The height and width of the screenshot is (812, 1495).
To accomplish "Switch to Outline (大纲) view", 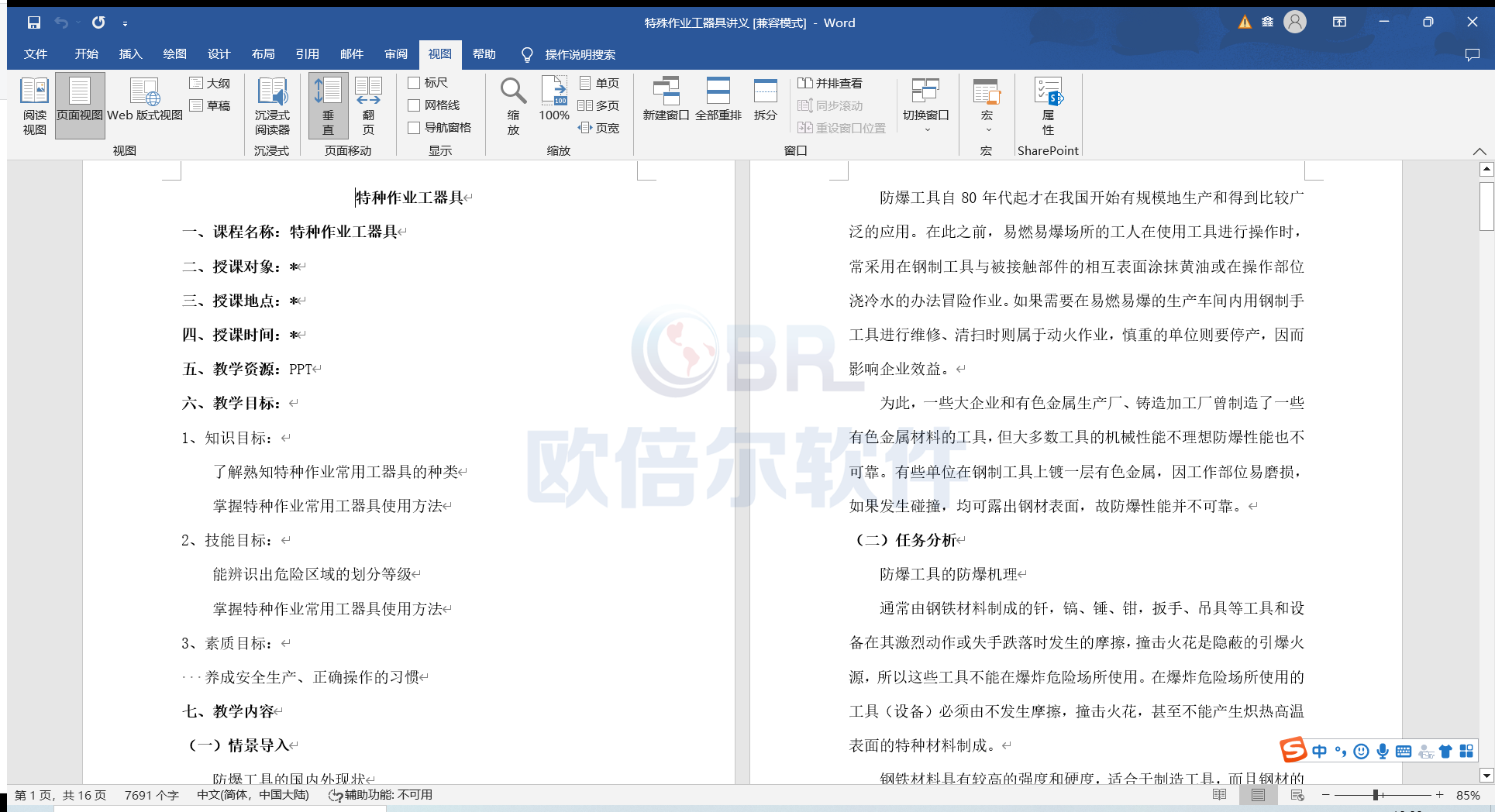I will pos(210,83).
